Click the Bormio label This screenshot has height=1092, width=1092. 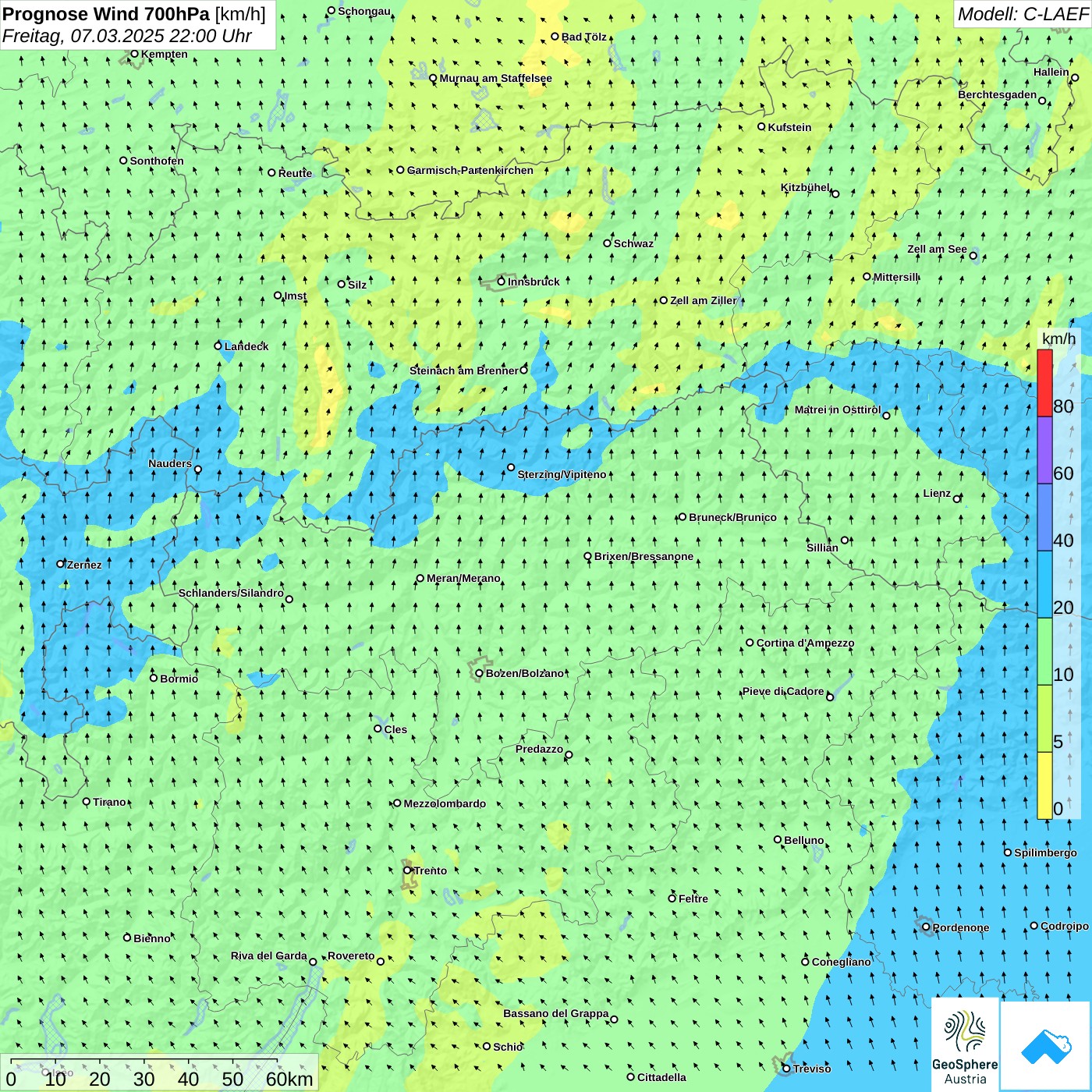(x=179, y=679)
